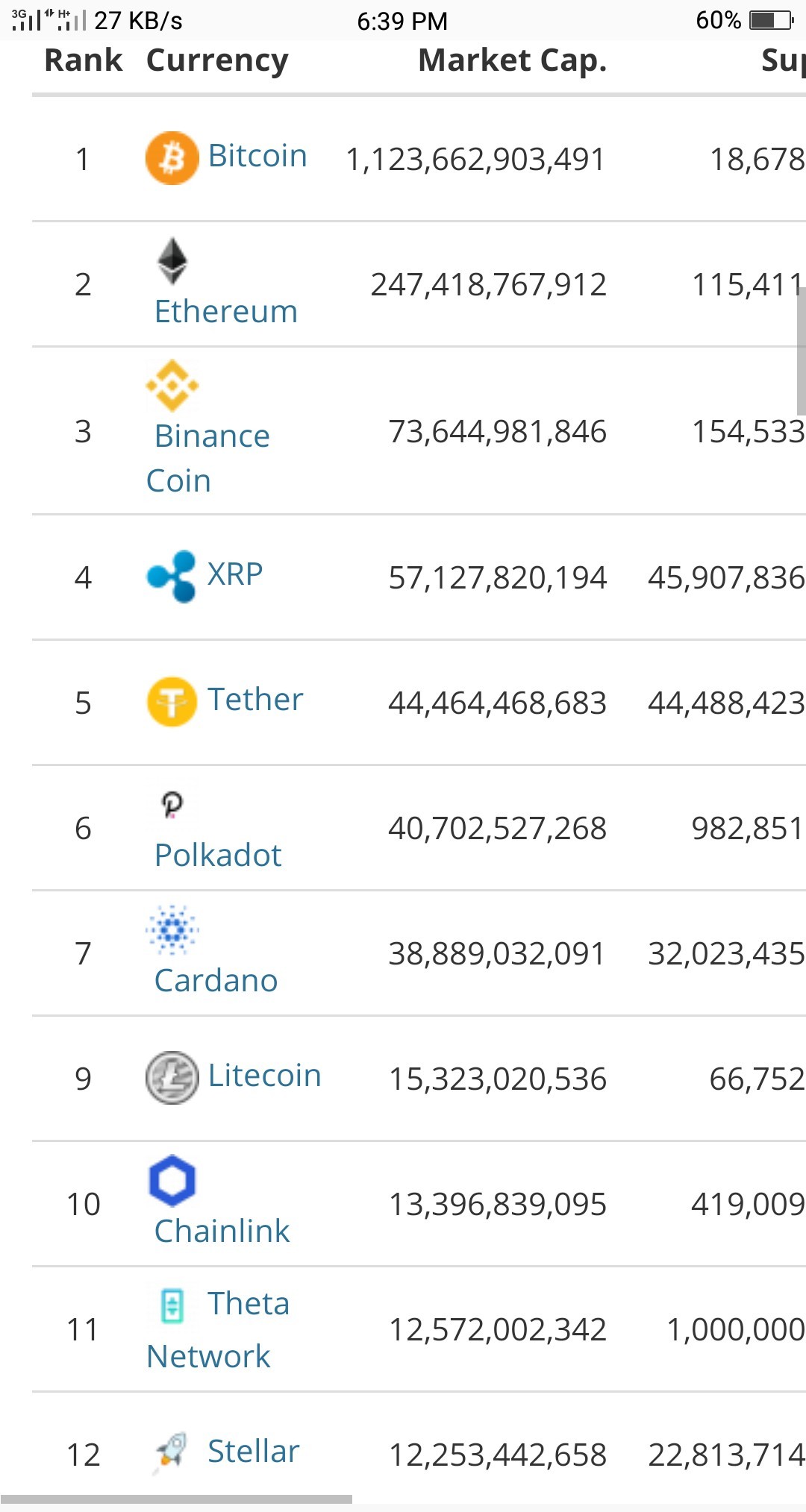Sort by the Currency column header
Screen dimensions: 806x1512
pyautogui.click(x=217, y=61)
